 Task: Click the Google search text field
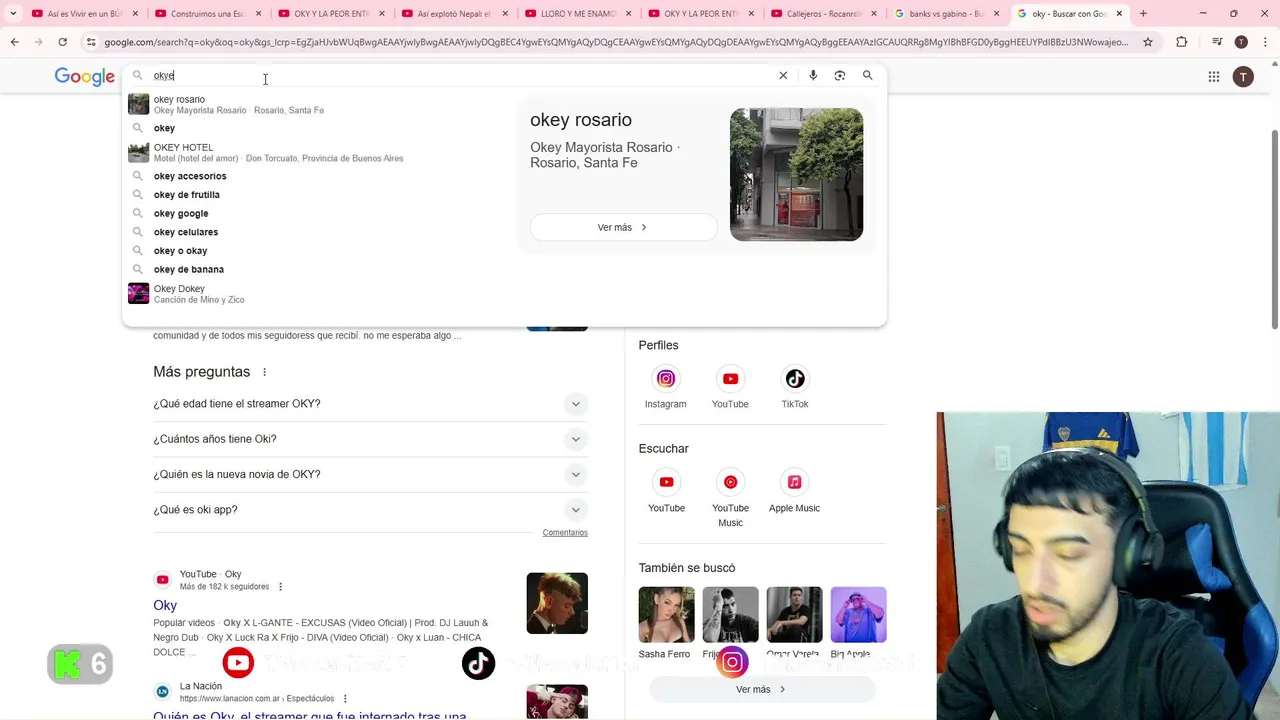point(460,75)
